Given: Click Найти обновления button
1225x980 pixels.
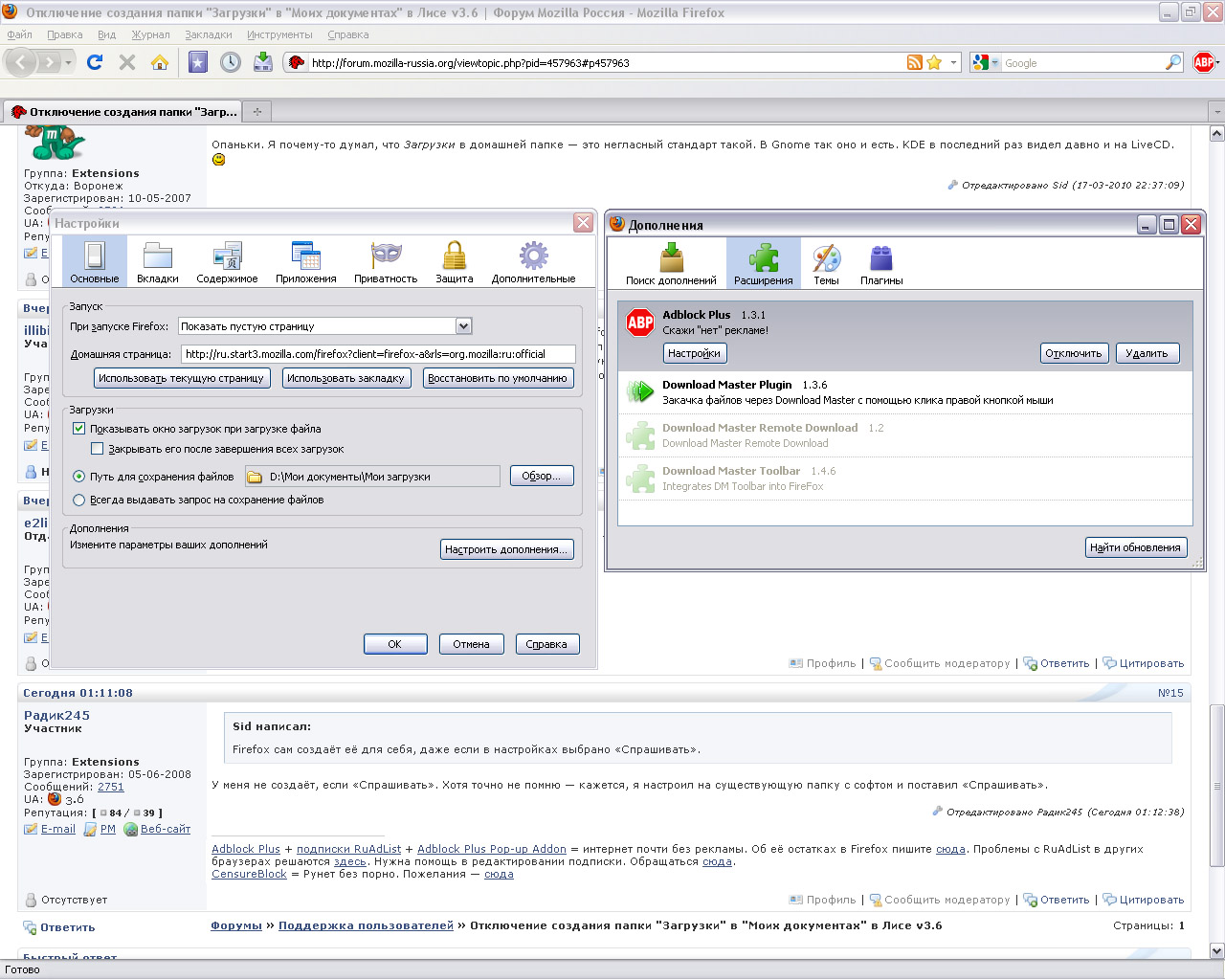Looking at the screenshot, I should pyautogui.click(x=1135, y=547).
